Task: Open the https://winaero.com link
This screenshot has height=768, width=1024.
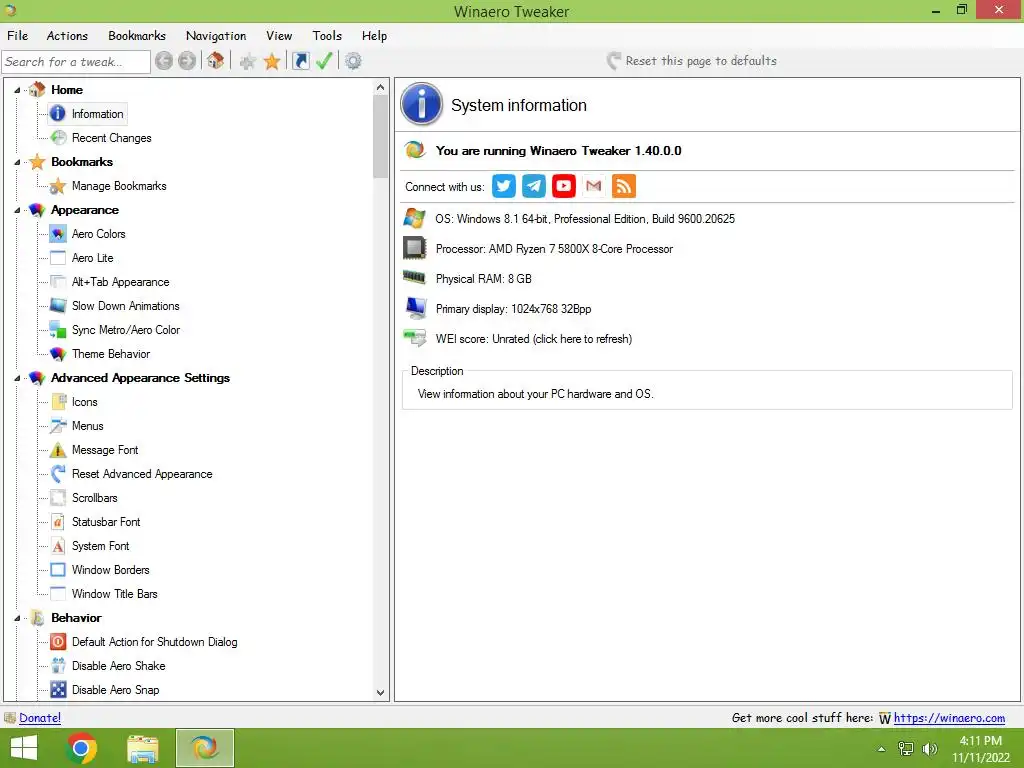Action: click(949, 718)
